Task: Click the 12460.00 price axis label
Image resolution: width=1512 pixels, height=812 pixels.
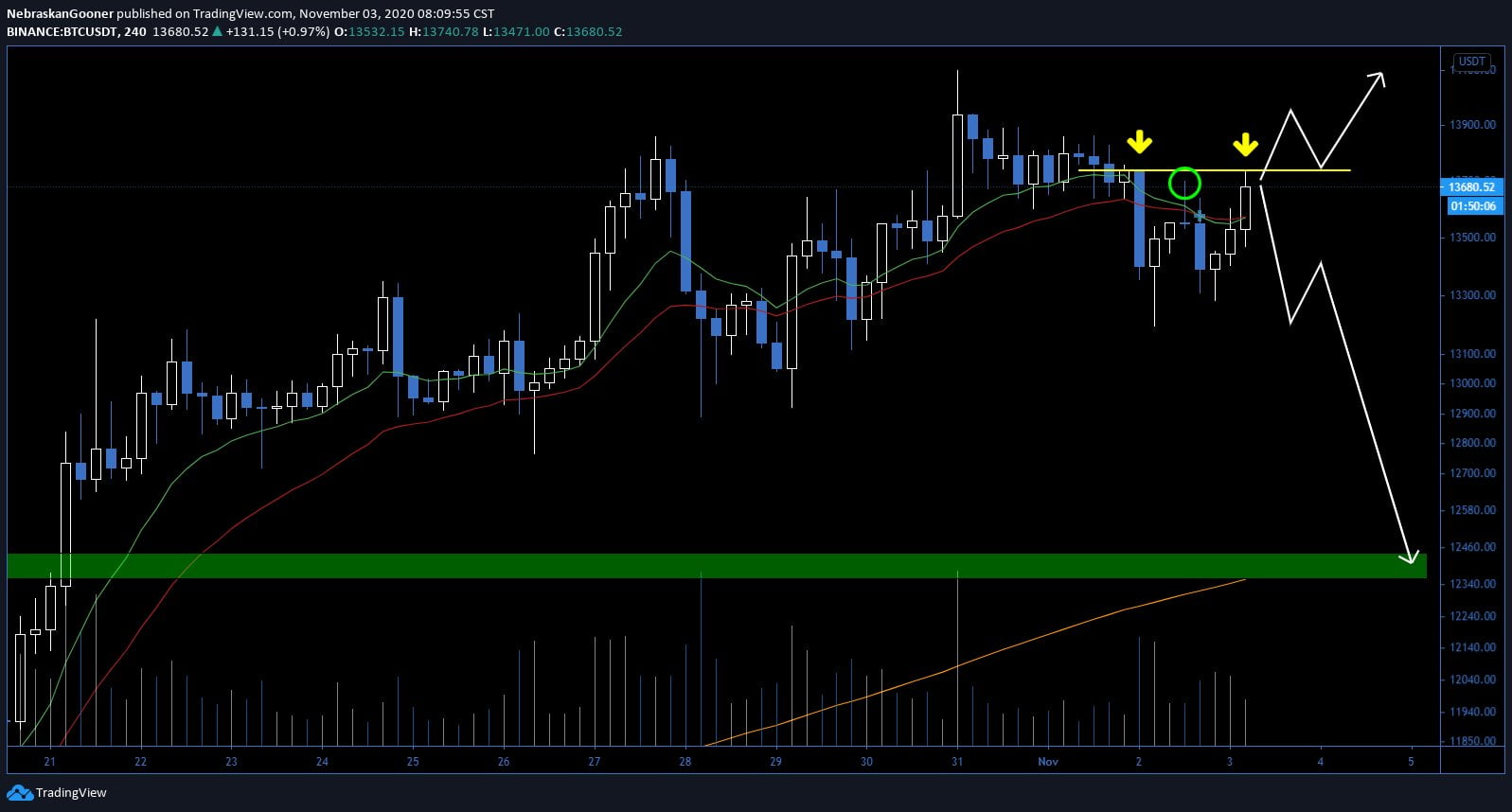Action: point(1472,547)
